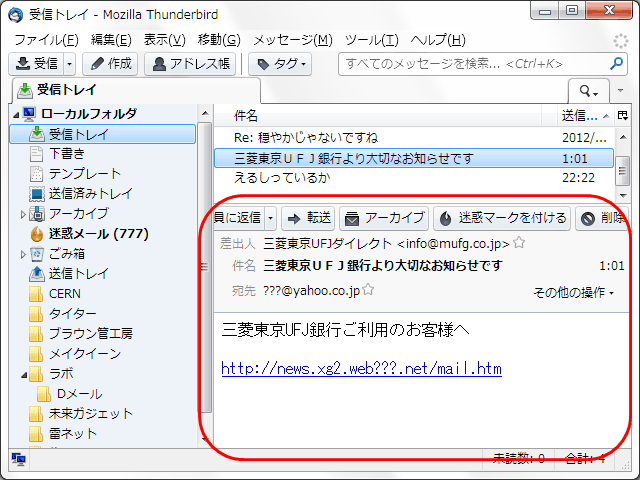Collapse the ローカルフォルダ tree
This screenshot has width=640, height=480.
16,114
